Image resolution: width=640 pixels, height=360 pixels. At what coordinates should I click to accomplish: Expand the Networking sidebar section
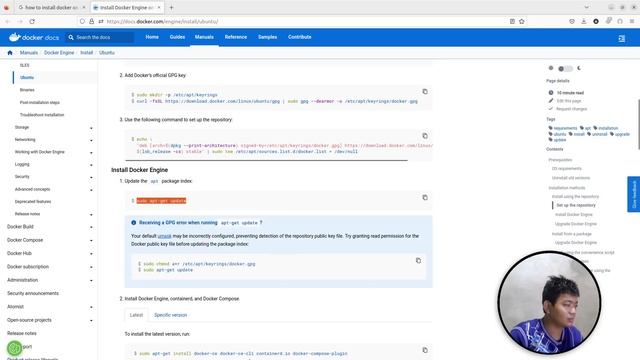click(91, 140)
